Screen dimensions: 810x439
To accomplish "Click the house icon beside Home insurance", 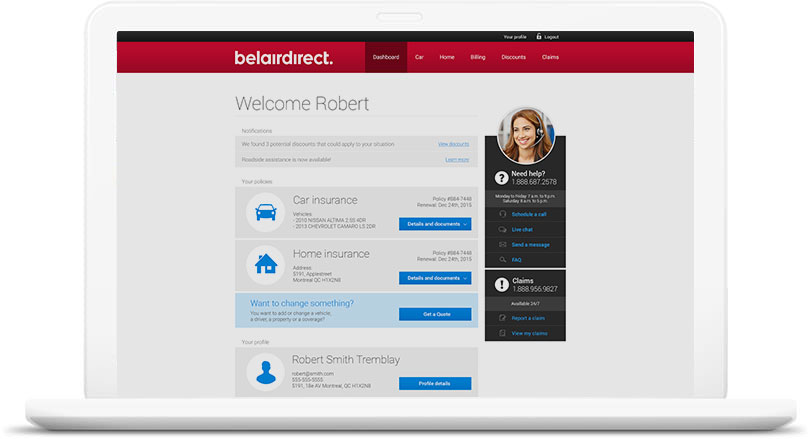I will pyautogui.click(x=266, y=265).
